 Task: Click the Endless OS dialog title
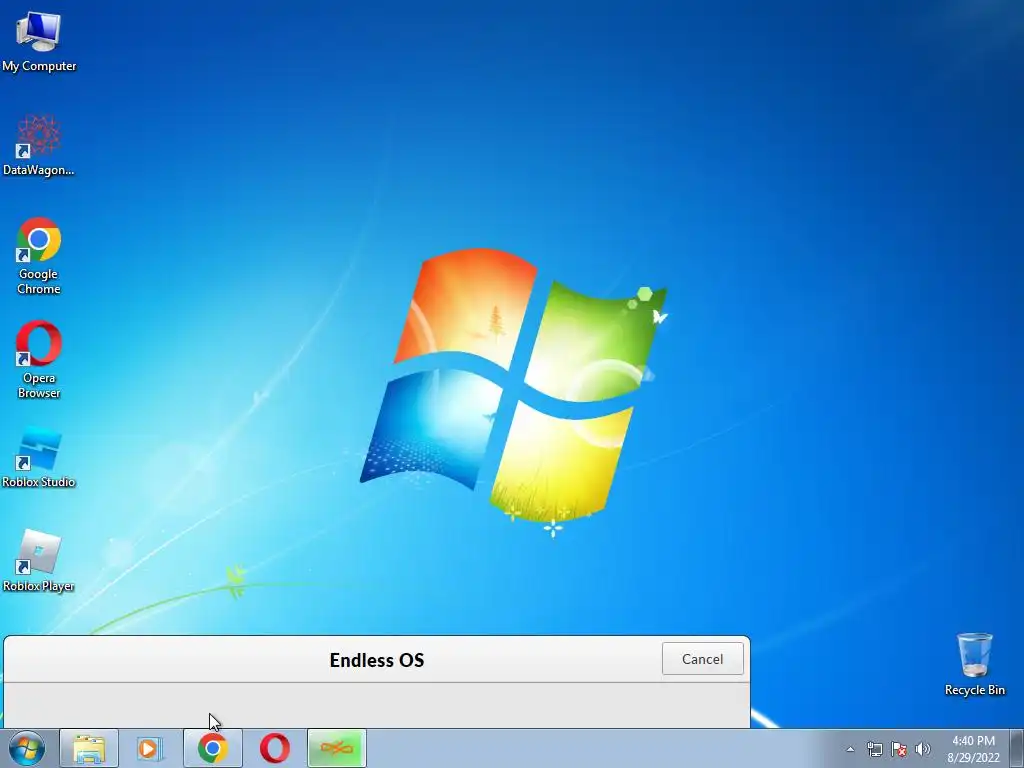pos(377,660)
